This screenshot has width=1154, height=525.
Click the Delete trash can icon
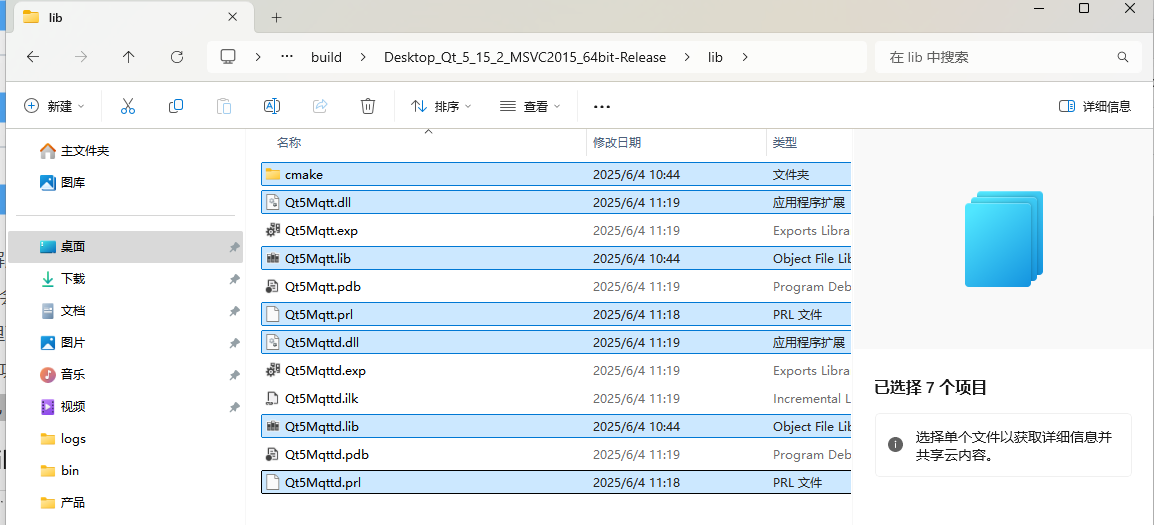tap(368, 106)
